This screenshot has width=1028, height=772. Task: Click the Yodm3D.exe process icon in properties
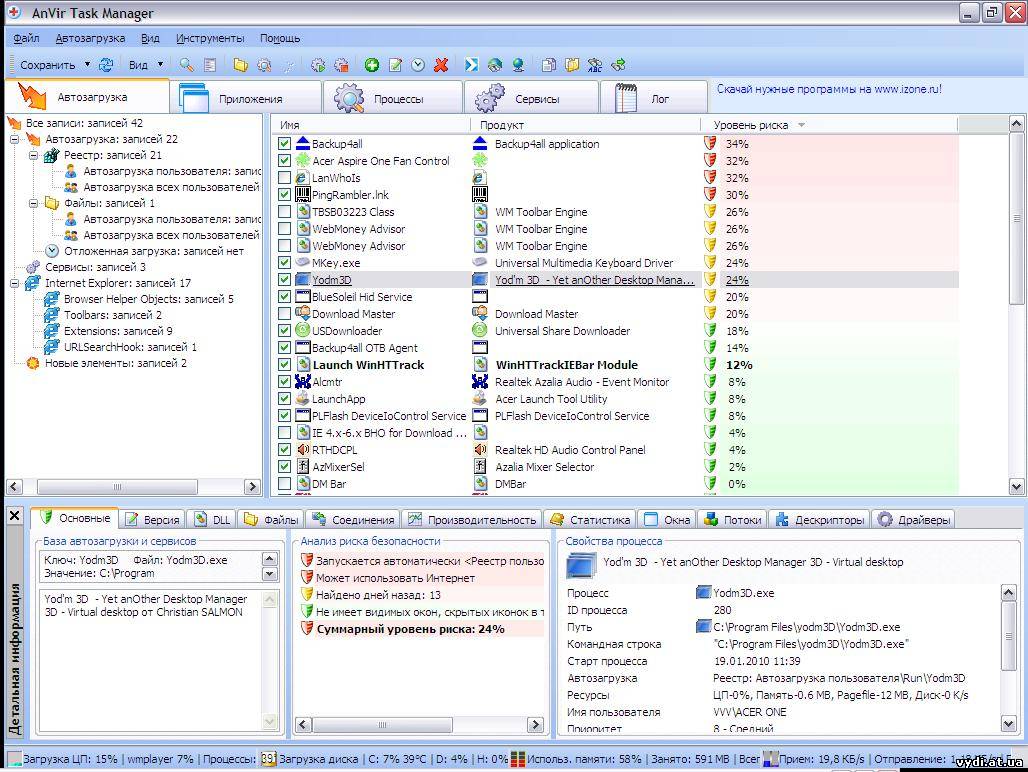[x=703, y=592]
